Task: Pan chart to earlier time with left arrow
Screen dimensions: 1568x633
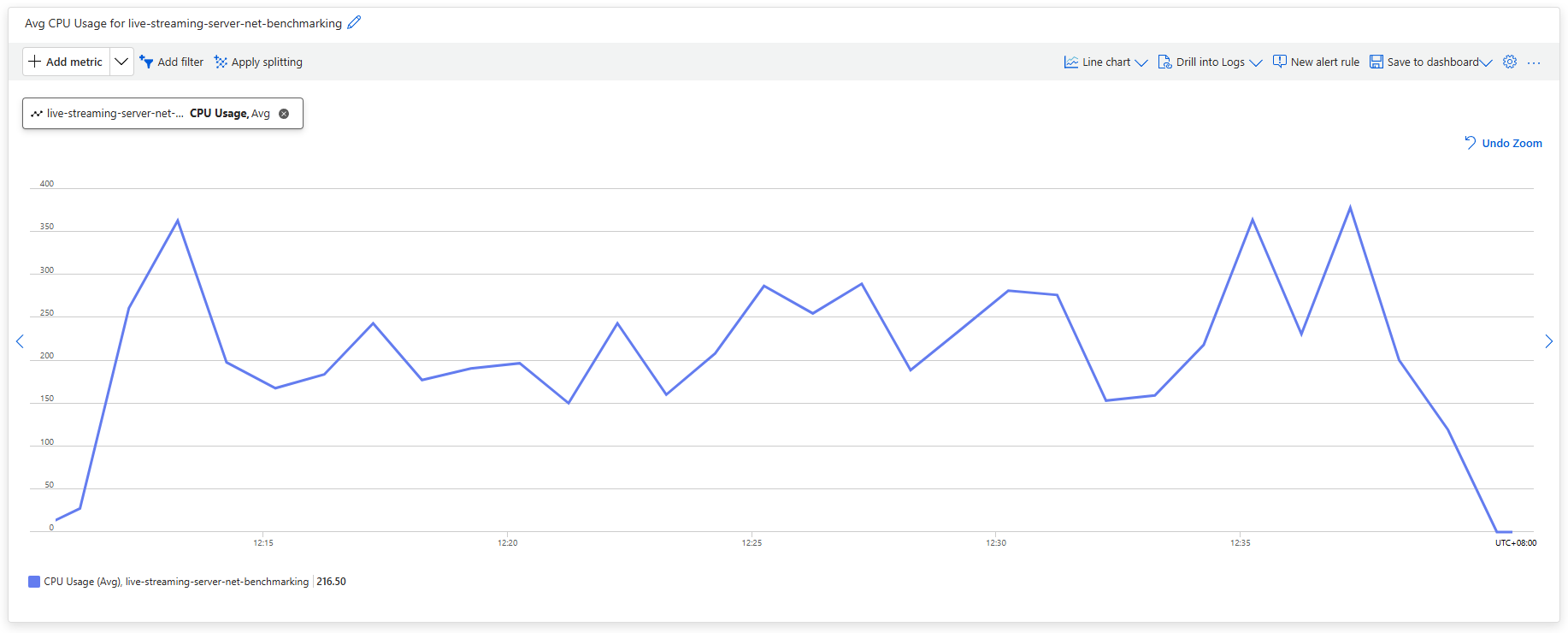Action: tap(20, 341)
